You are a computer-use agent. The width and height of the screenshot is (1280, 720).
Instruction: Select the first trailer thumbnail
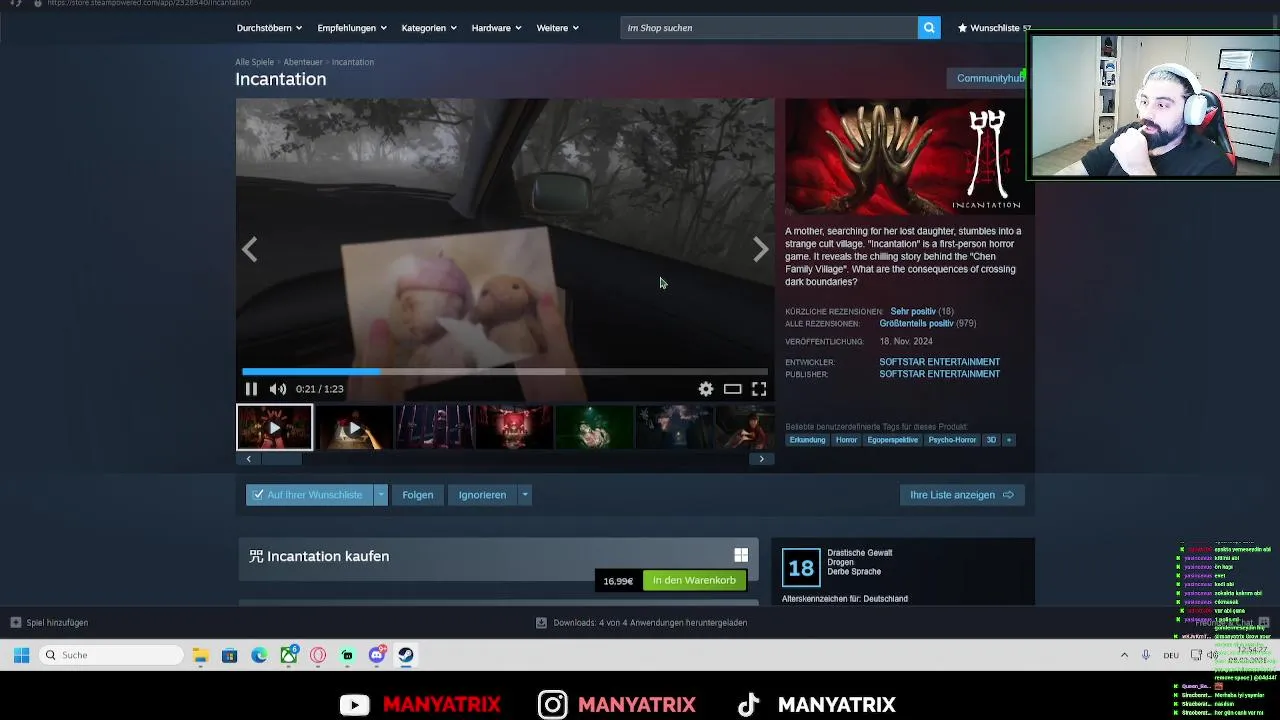click(x=275, y=427)
